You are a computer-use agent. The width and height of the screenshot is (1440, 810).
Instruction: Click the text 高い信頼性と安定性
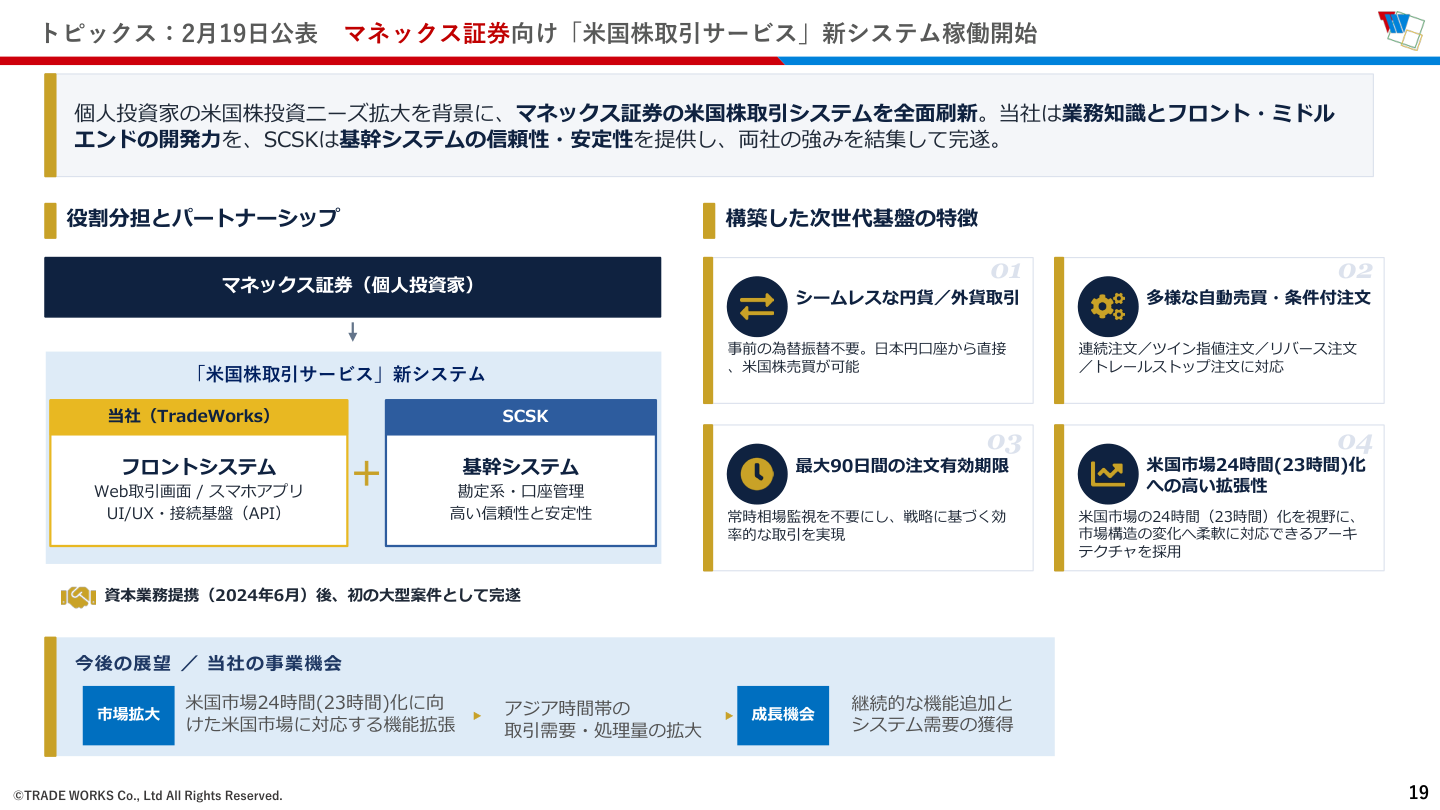[x=521, y=513]
